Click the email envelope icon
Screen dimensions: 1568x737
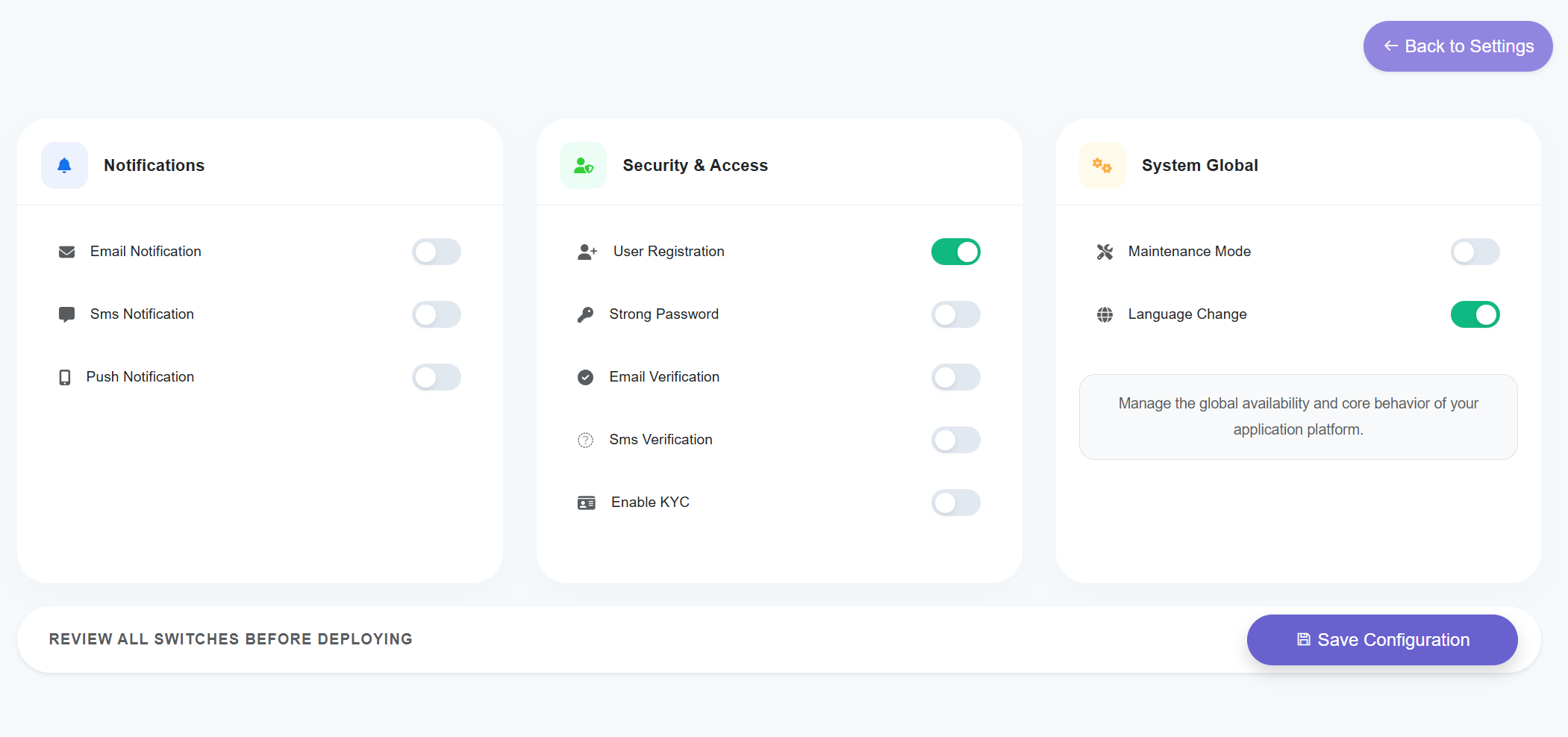point(66,252)
